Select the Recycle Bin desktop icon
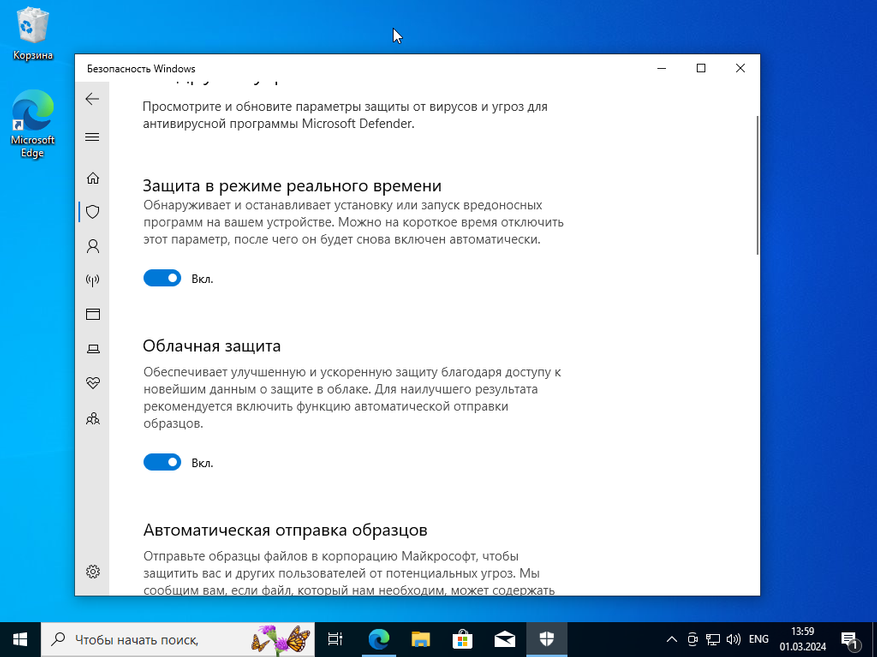Image resolution: width=877 pixels, height=657 pixels. coord(33,34)
